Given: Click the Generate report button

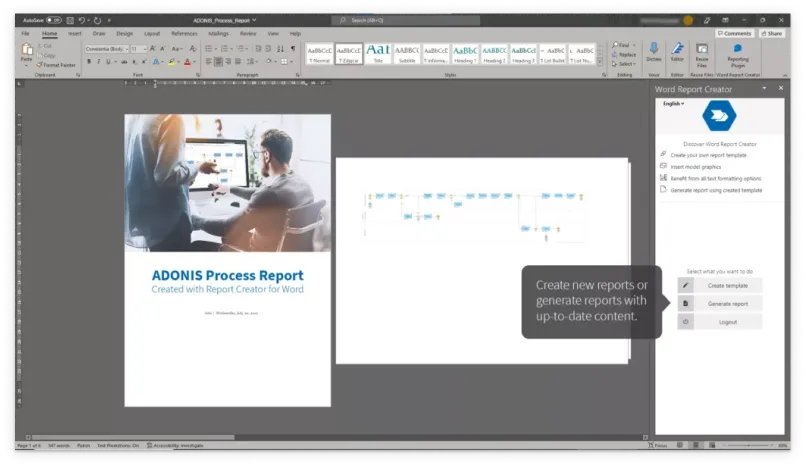Looking at the screenshot, I should [x=720, y=304].
